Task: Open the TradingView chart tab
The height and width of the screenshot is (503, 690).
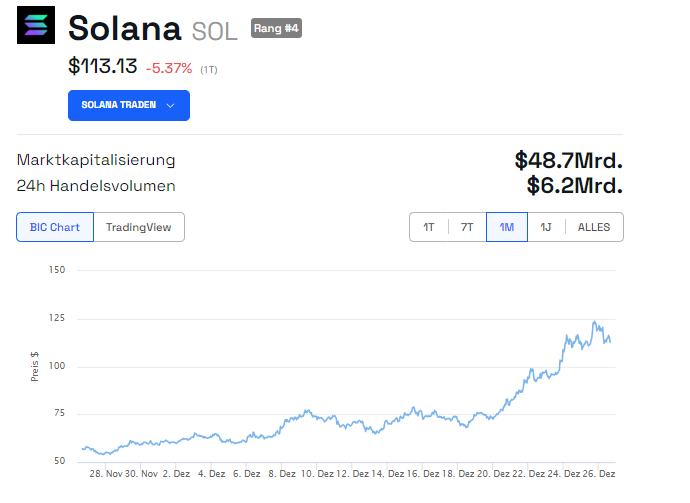Action: coord(139,227)
